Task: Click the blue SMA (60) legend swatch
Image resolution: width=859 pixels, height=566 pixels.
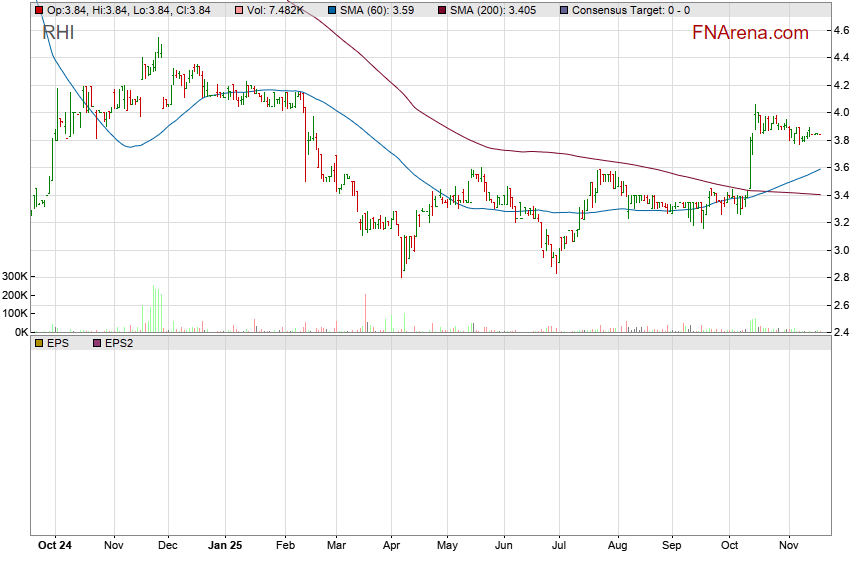Action: tap(332, 10)
